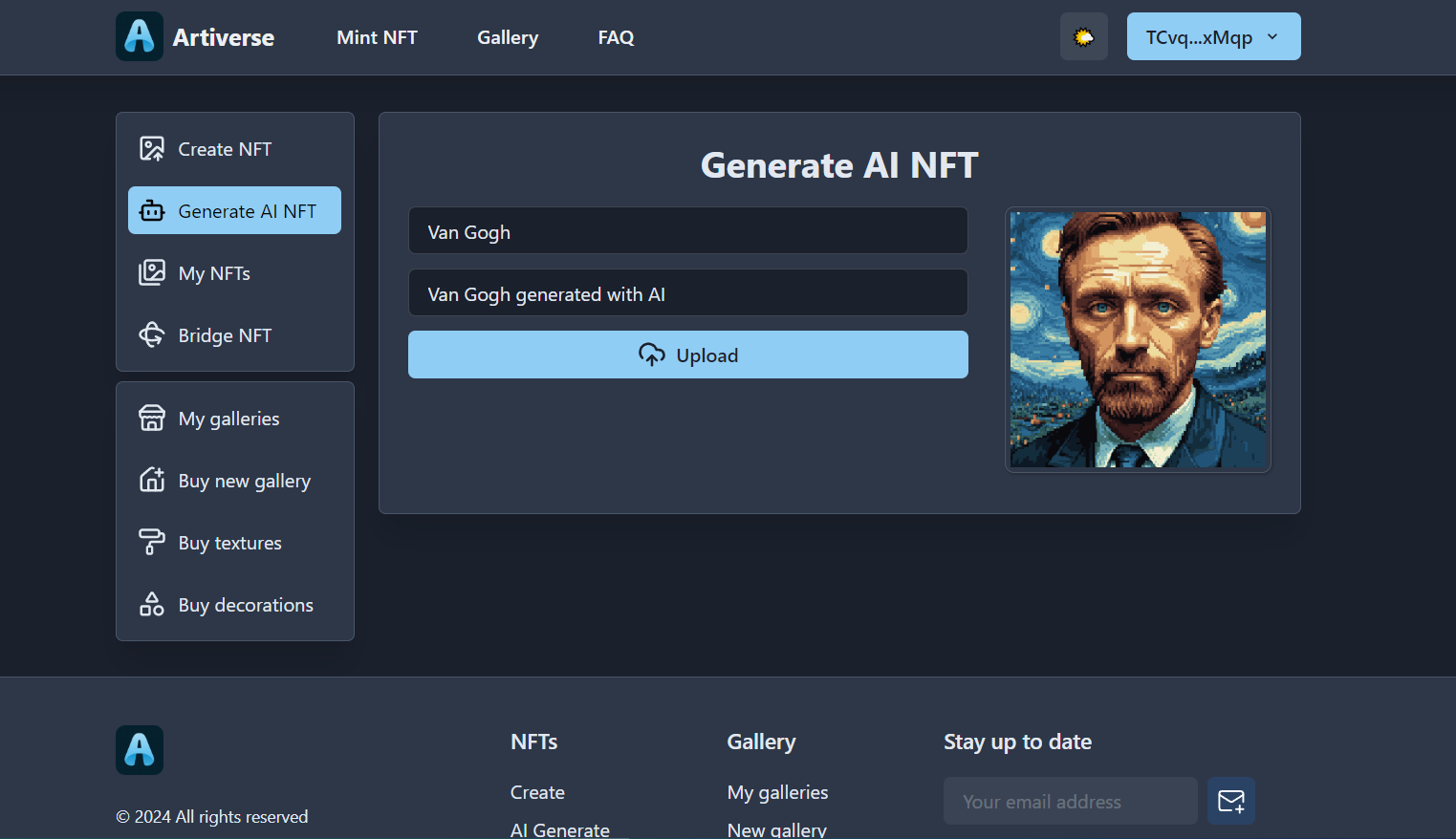Viewport: 1456px width, 839px height.
Task: Click the Bridge NFT arrows icon
Action: pos(152,334)
